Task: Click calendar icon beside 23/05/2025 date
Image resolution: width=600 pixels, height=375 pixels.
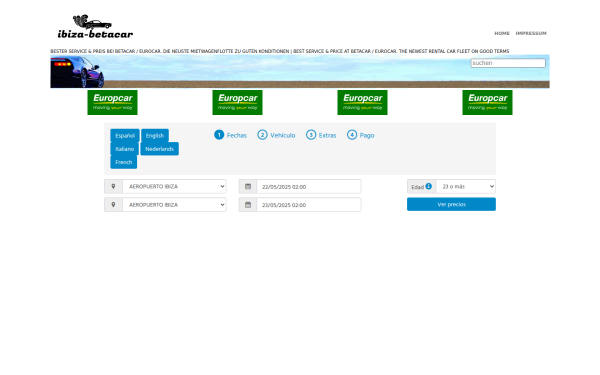Action: point(248,205)
